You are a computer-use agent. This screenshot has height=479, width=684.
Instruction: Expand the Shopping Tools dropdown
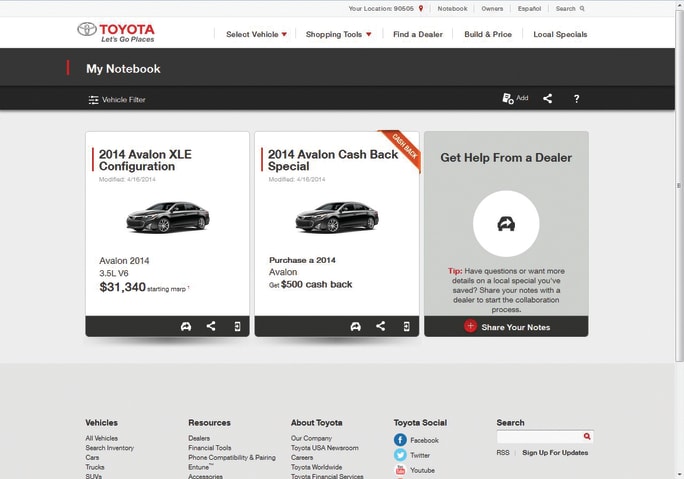tap(338, 34)
